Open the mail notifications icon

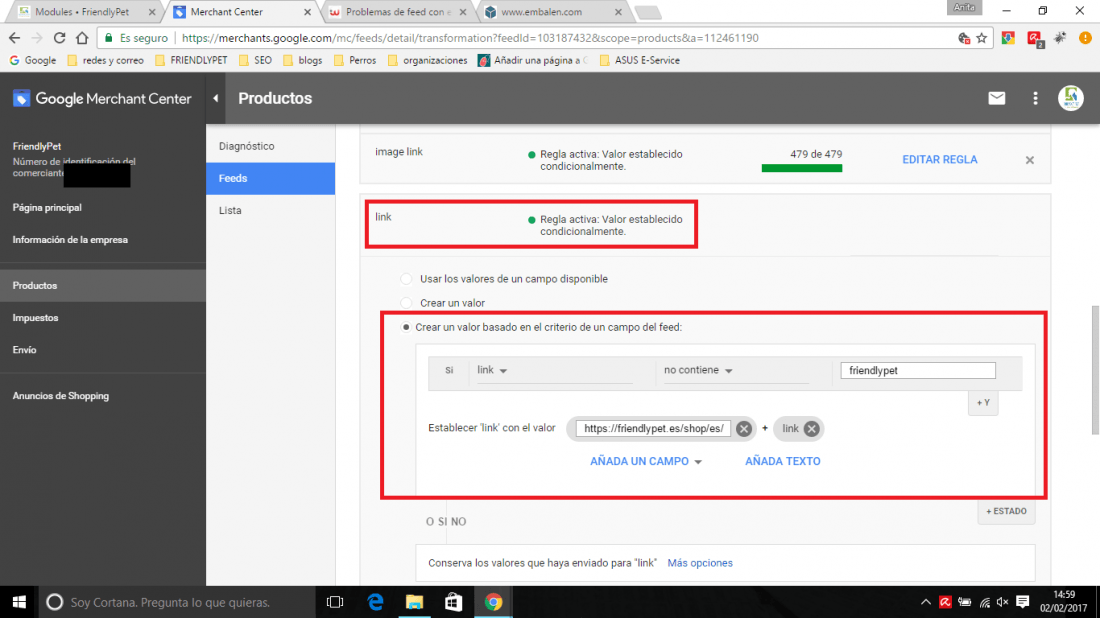pyautogui.click(x=996, y=98)
